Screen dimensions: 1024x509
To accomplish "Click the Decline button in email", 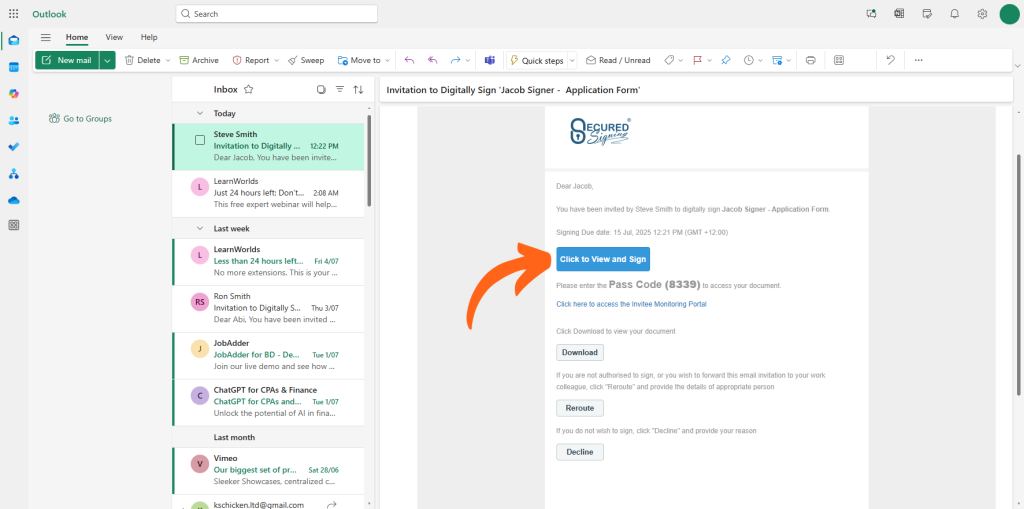I will (x=580, y=452).
